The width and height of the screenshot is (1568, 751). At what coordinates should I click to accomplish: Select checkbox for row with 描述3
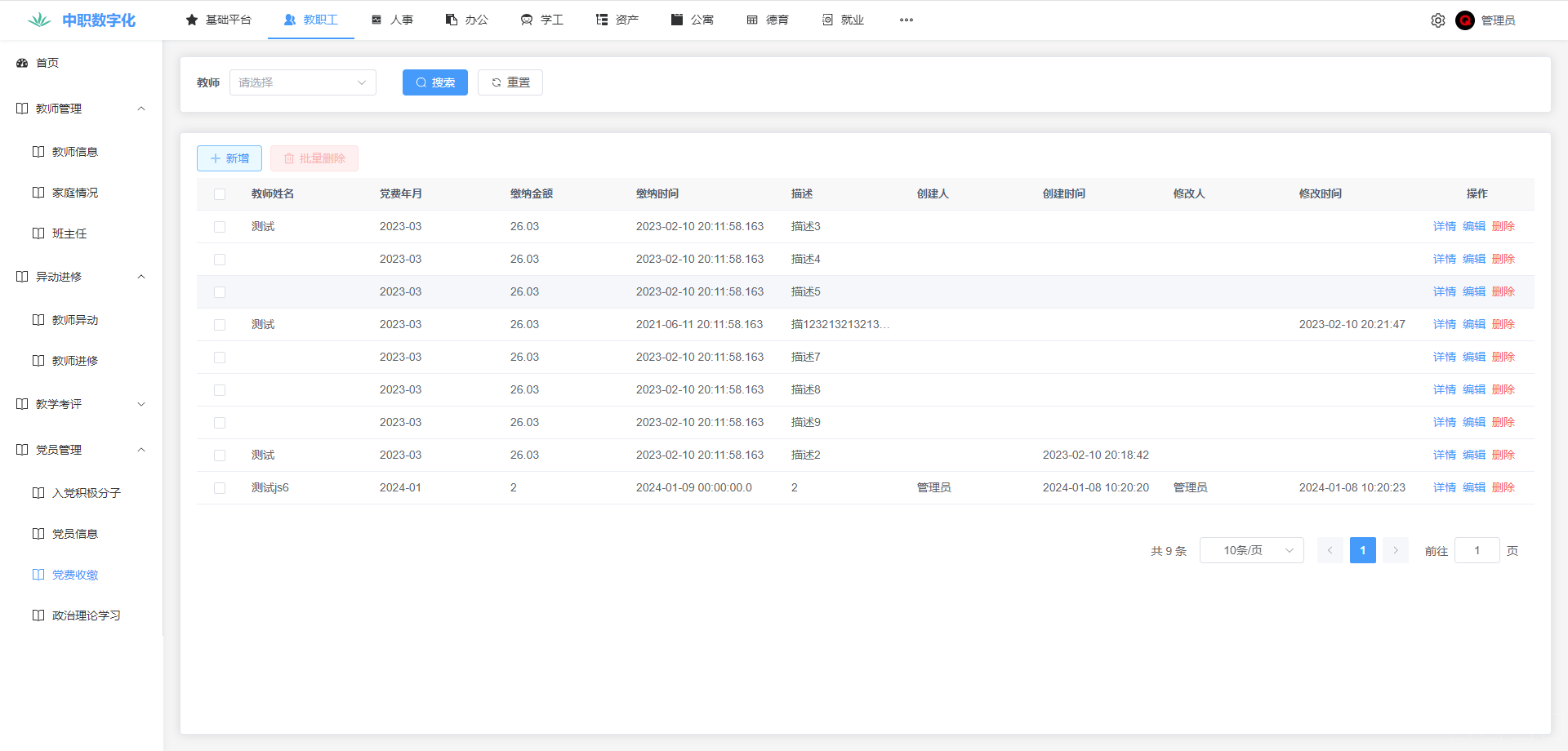[220, 227]
